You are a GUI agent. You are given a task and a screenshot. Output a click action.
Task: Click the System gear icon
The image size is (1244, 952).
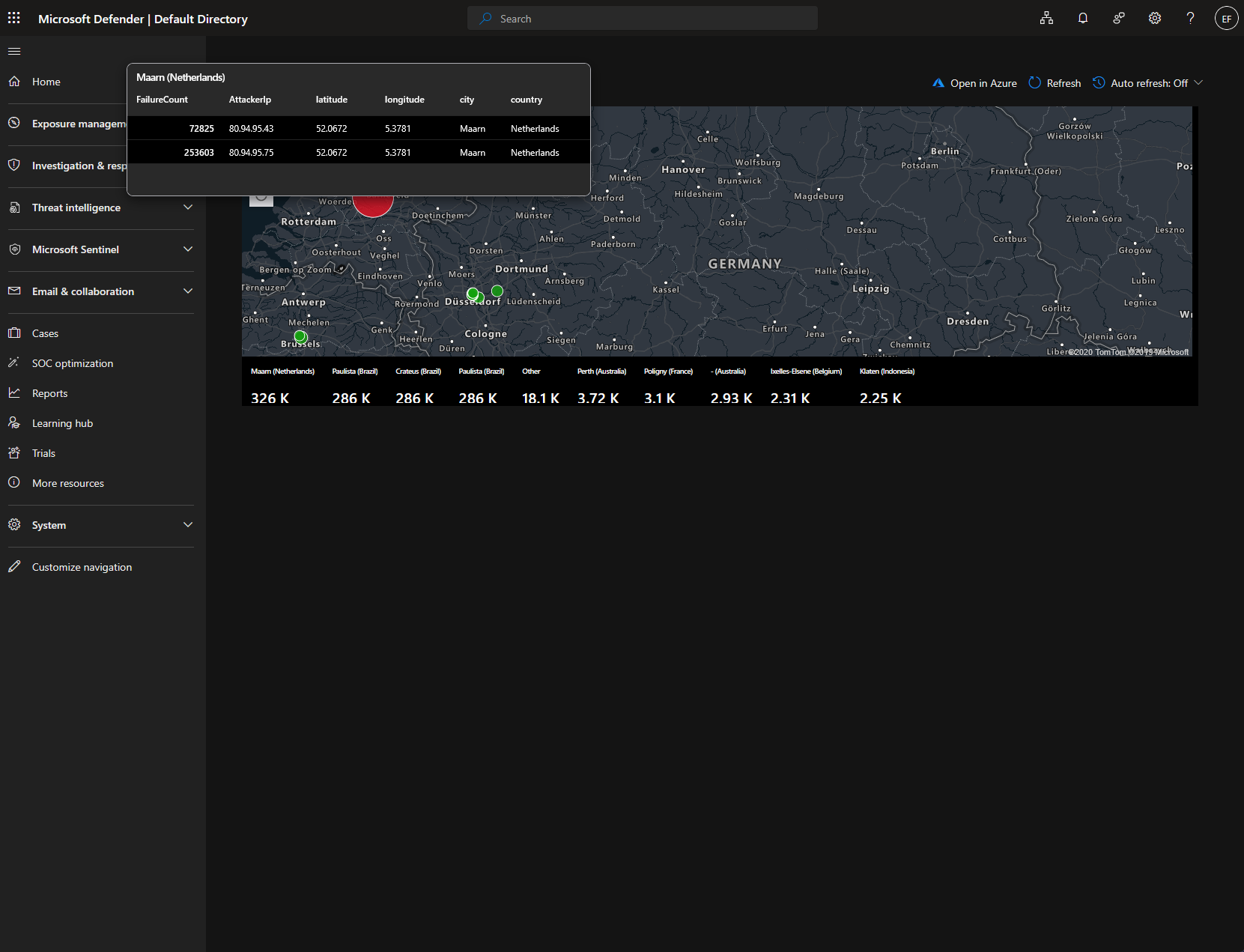14,525
